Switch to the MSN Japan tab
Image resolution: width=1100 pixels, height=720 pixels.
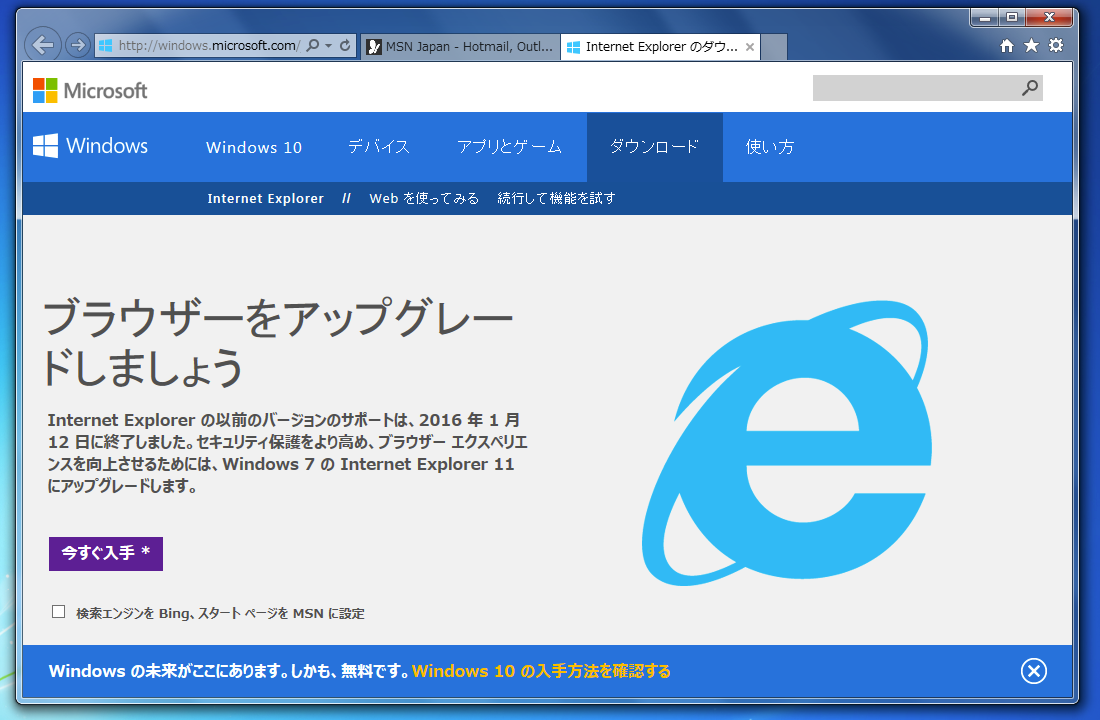point(461,46)
